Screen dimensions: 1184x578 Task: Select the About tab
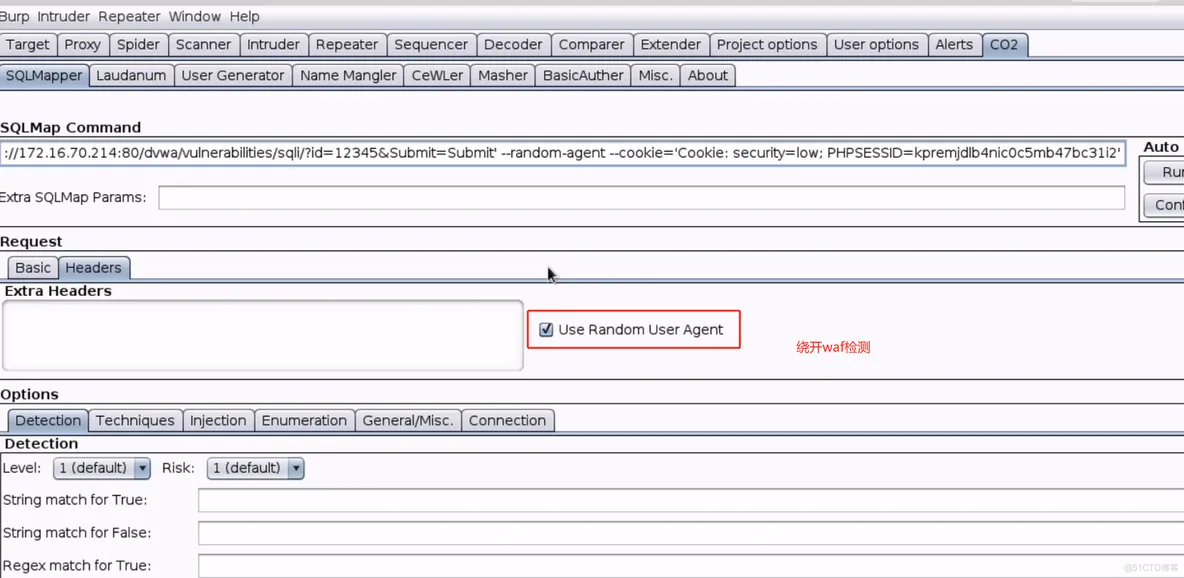click(x=707, y=75)
